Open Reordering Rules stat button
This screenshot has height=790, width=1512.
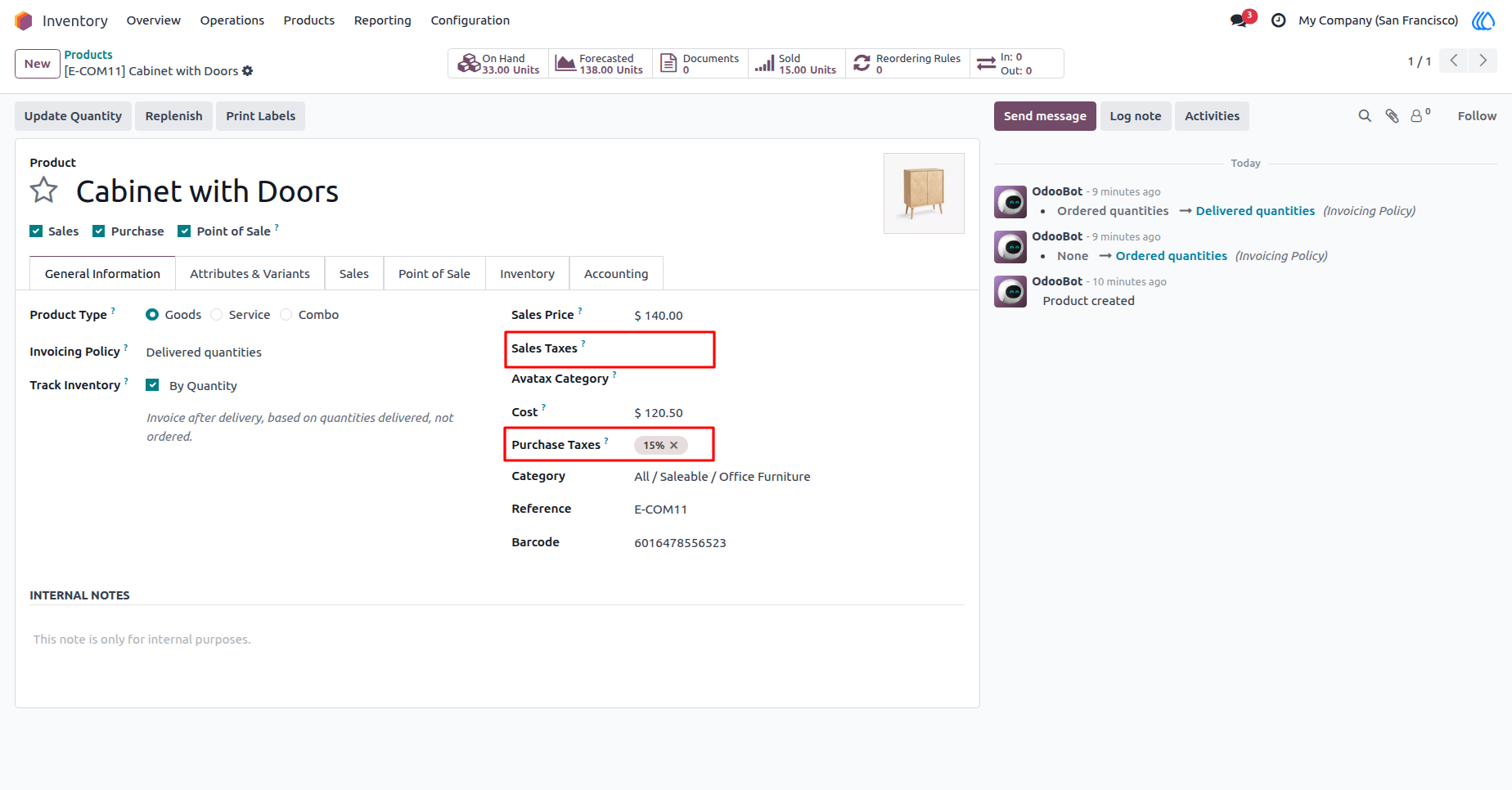(x=907, y=64)
